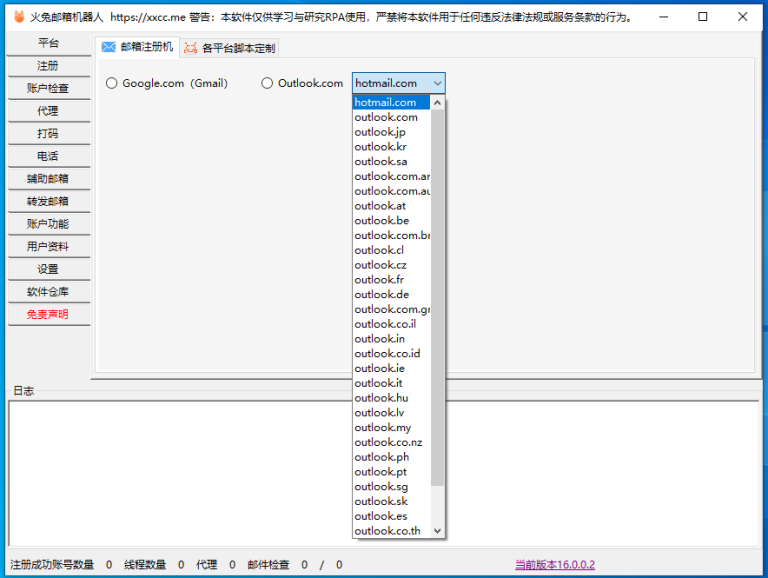The width and height of the screenshot is (768, 578).
Task: Select outlook.hu from the list
Action: tap(391, 398)
